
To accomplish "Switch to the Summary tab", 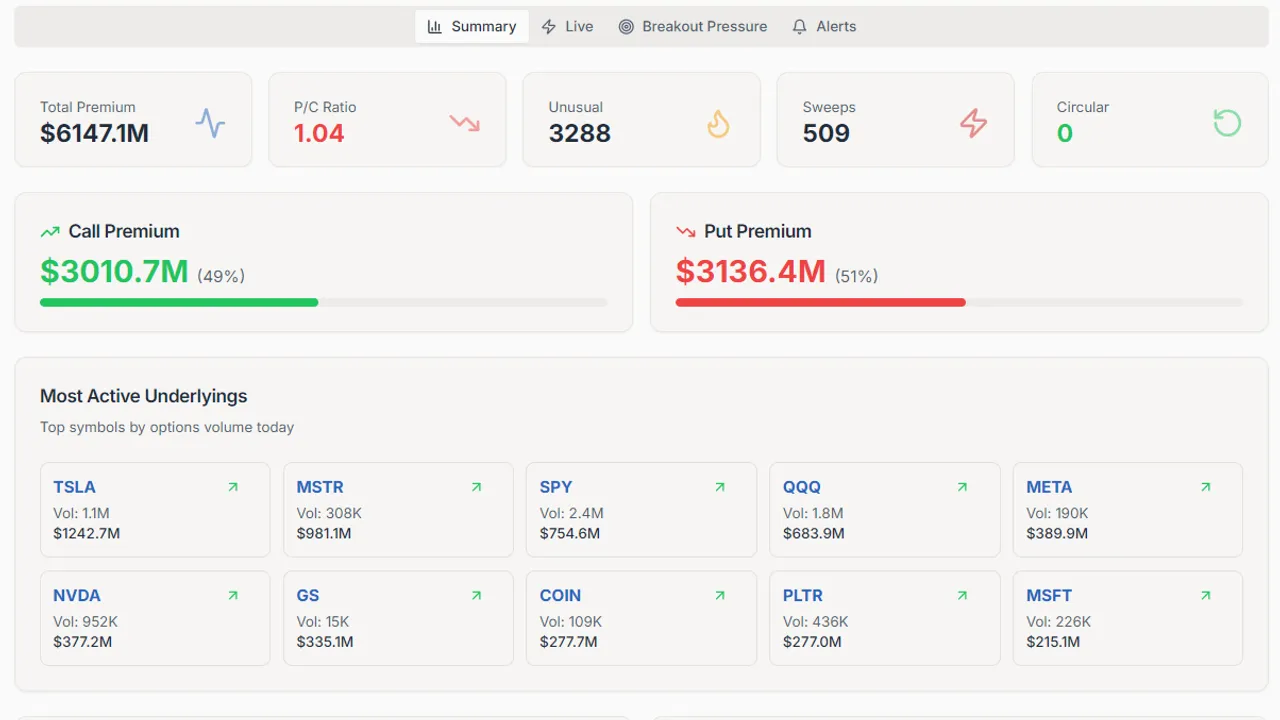I will (x=472, y=27).
